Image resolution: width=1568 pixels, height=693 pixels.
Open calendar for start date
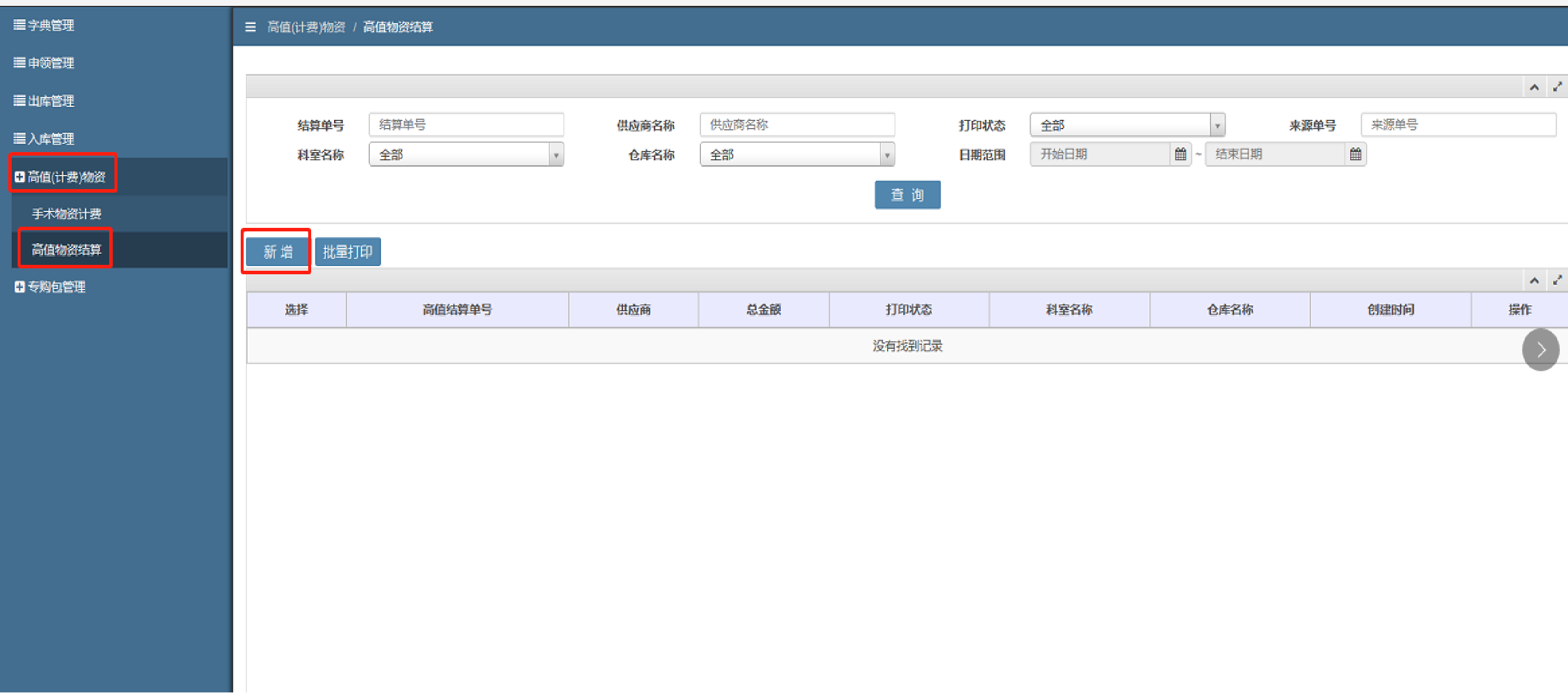pyautogui.click(x=1181, y=154)
